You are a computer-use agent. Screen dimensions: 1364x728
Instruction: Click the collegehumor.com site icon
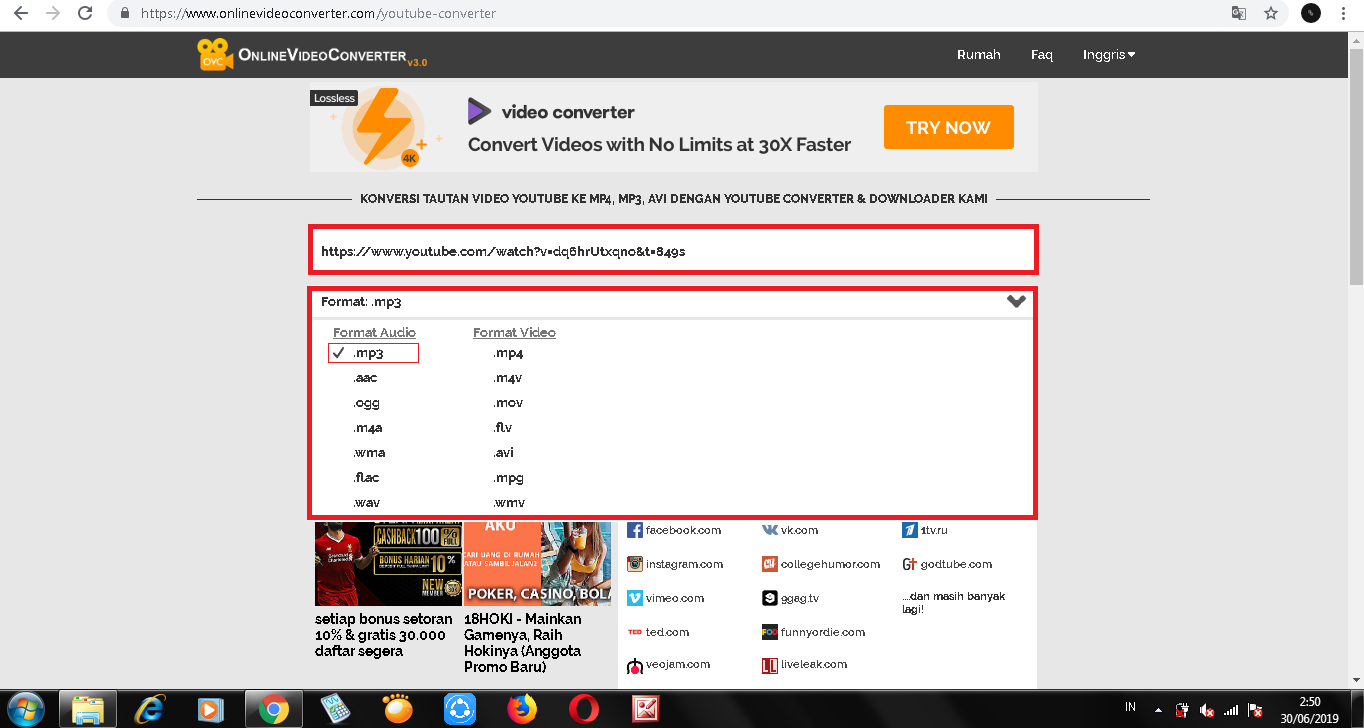pos(769,564)
